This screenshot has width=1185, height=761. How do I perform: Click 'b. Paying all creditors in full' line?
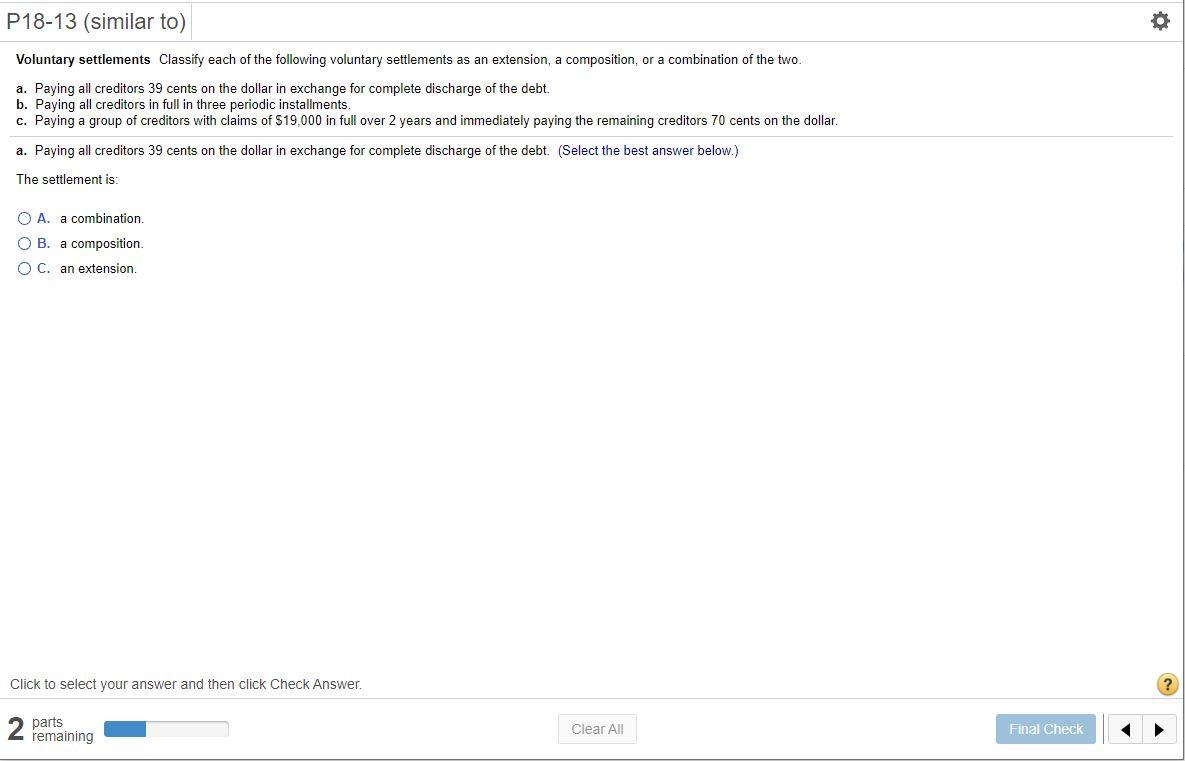point(183,104)
